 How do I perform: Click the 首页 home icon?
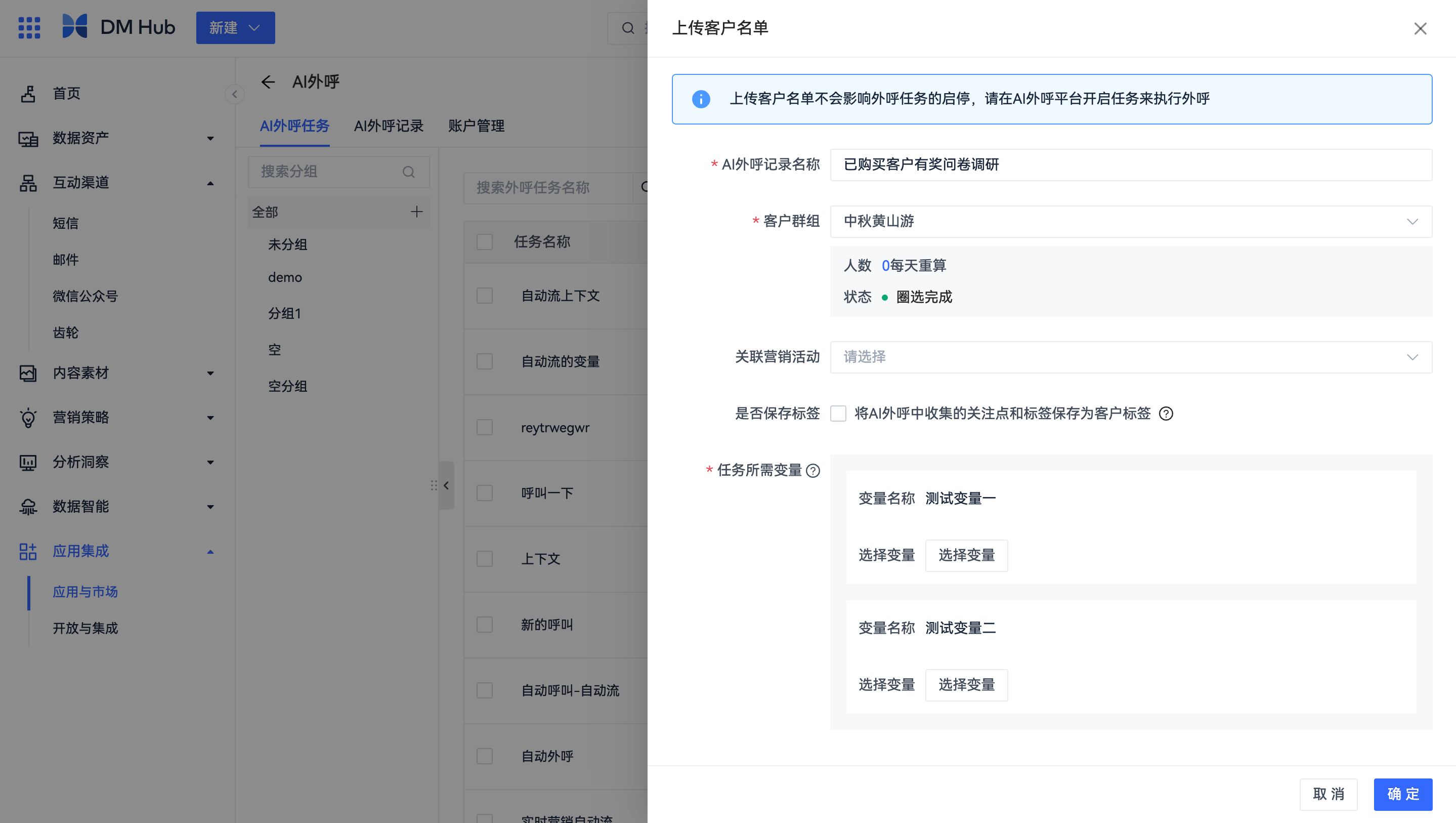coord(28,93)
